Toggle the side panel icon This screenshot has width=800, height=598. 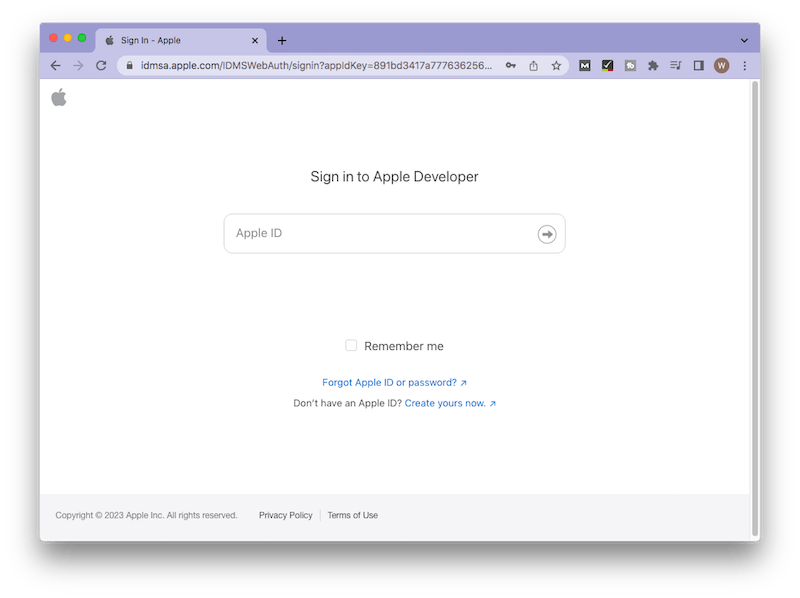698,65
